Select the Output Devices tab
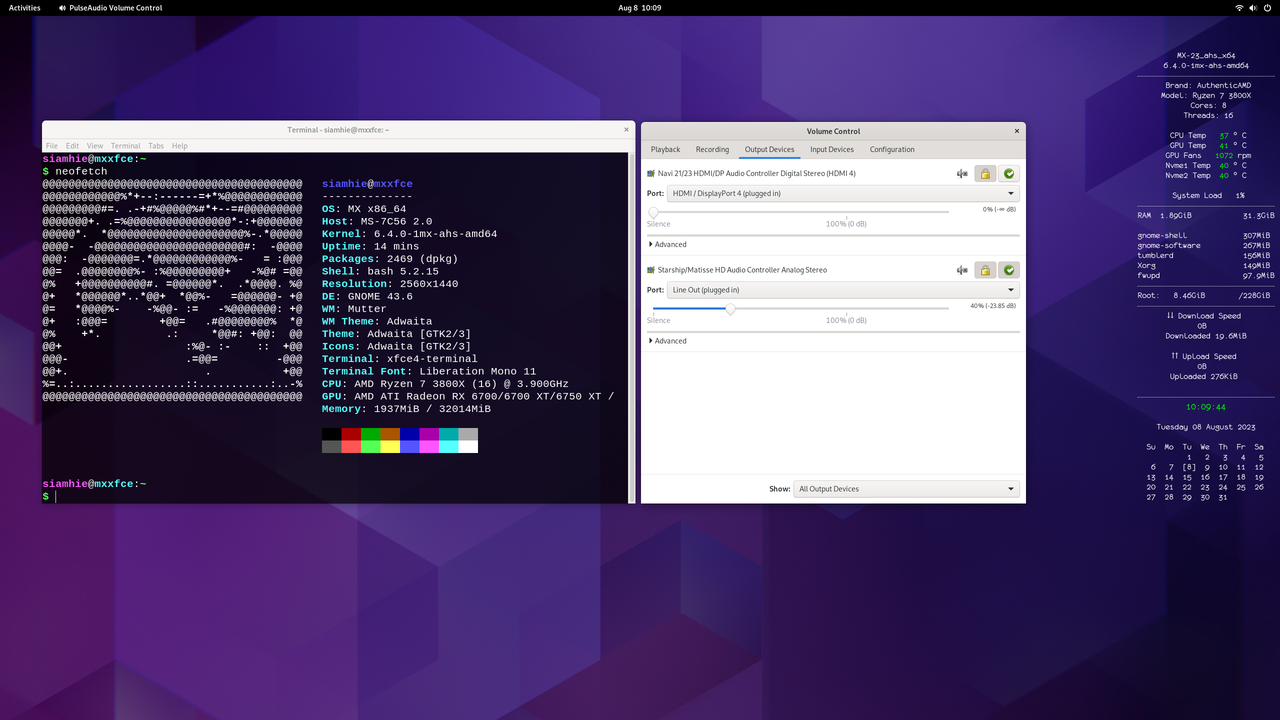 (769, 150)
